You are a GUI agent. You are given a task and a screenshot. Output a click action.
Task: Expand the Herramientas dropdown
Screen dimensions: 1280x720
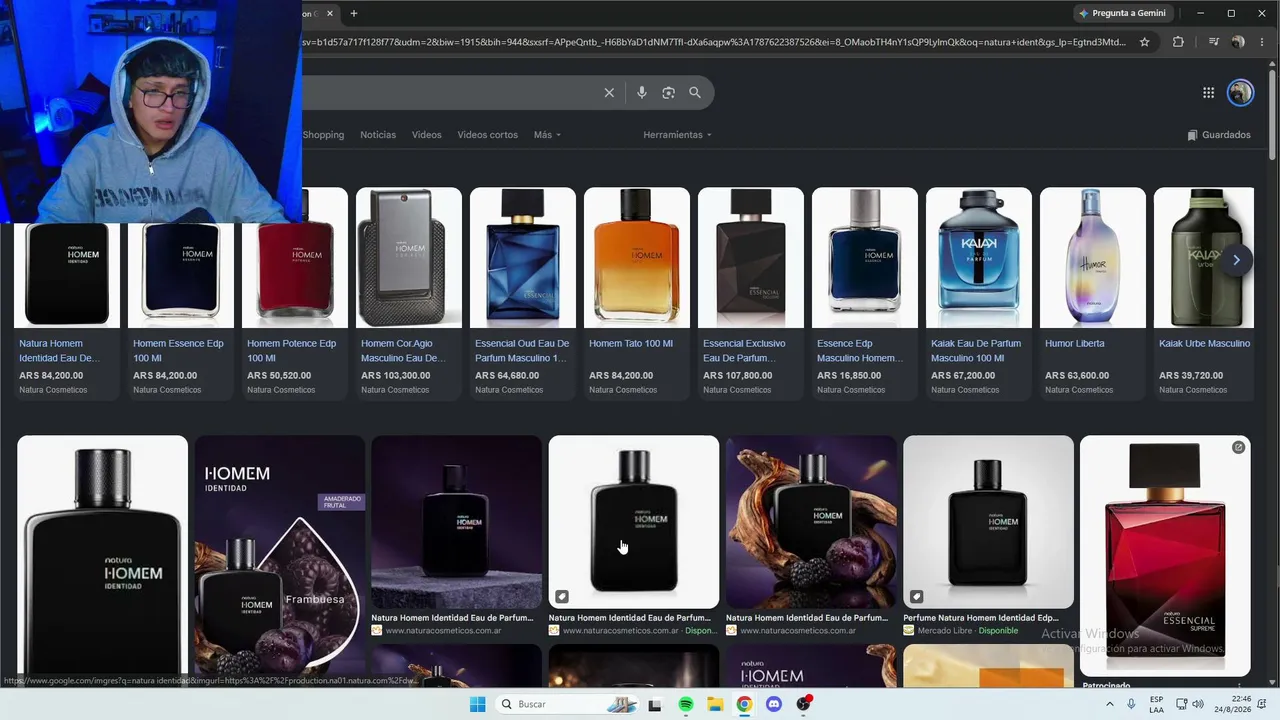(x=678, y=135)
